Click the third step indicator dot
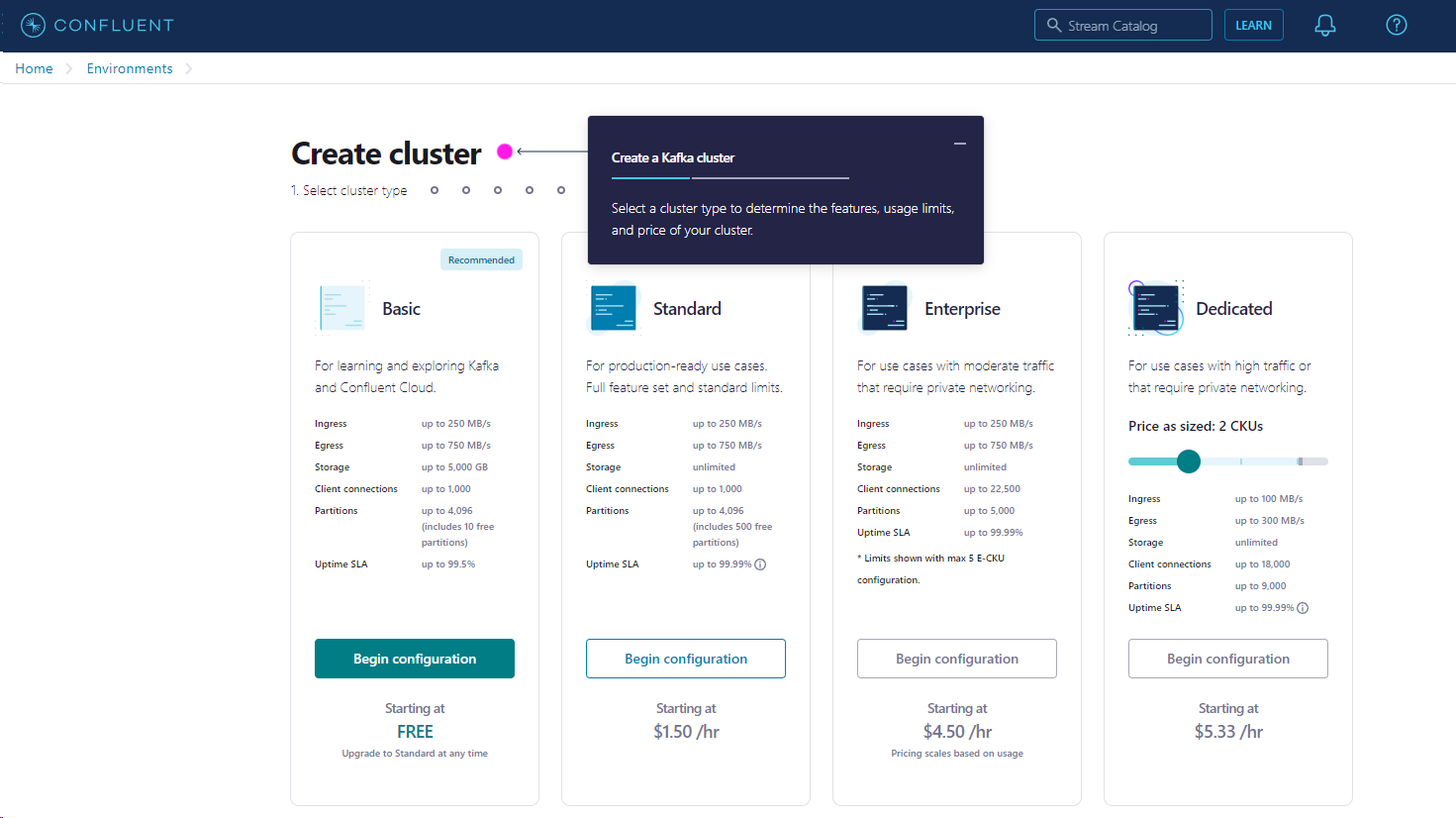Image resolution: width=1456 pixels, height=818 pixels. 498,190
